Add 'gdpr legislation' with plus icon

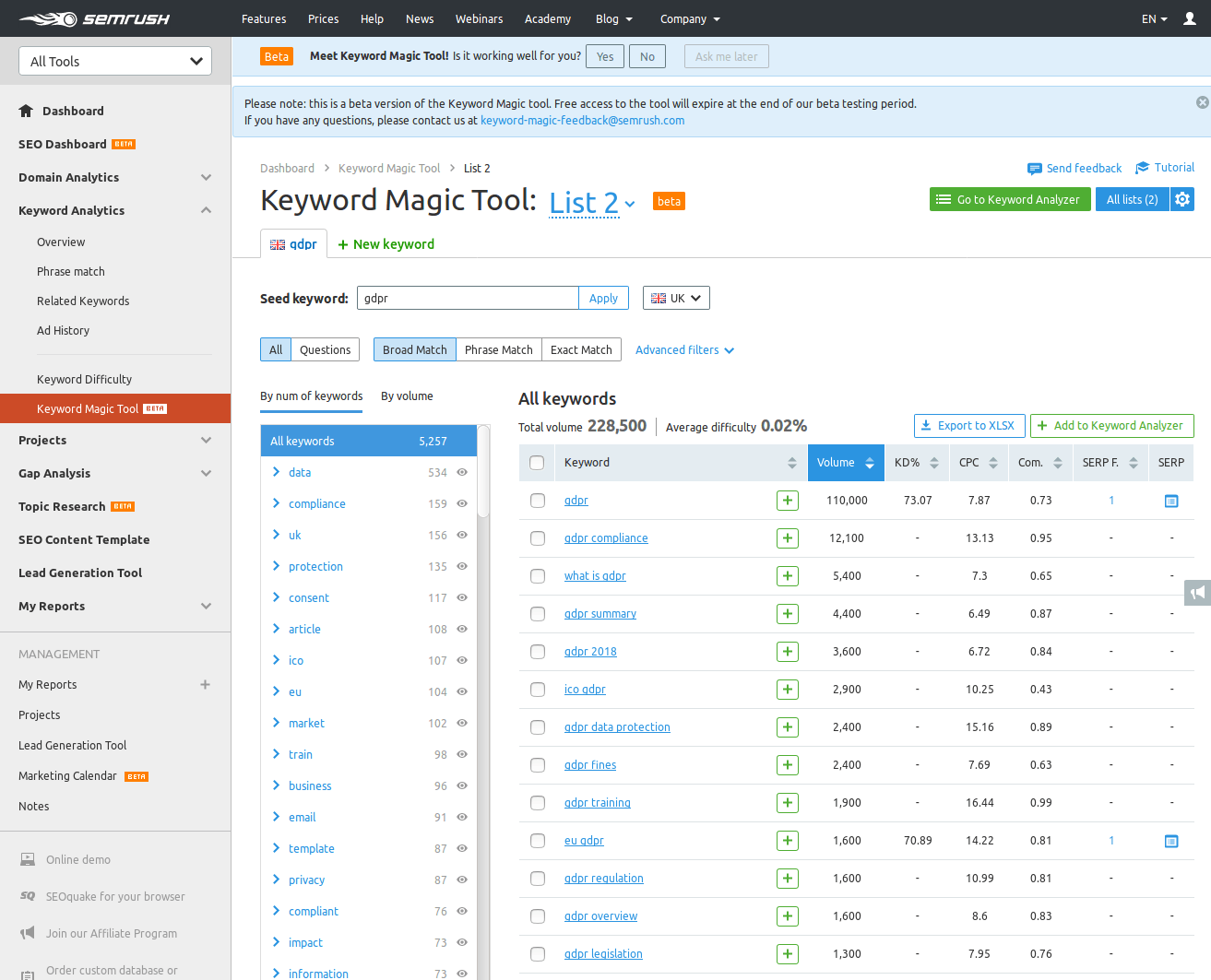(x=788, y=954)
